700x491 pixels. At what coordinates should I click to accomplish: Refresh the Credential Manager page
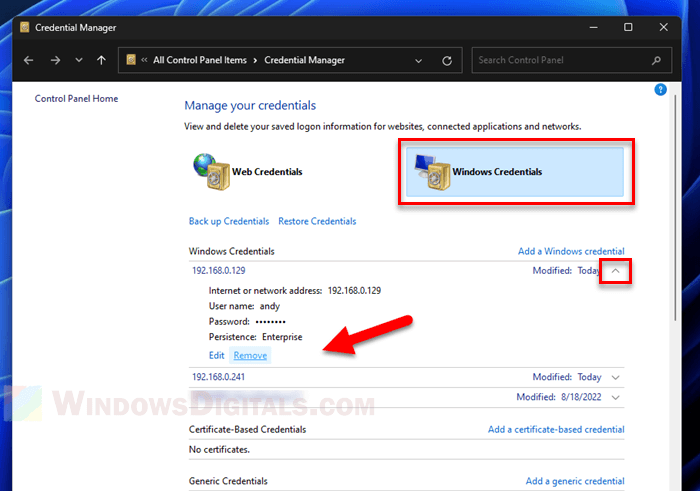tap(447, 61)
